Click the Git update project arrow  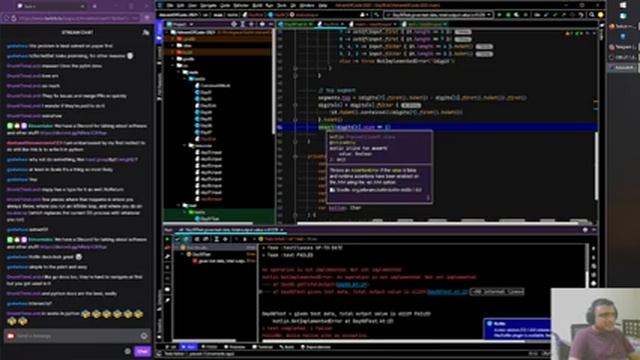[x=547, y=15]
